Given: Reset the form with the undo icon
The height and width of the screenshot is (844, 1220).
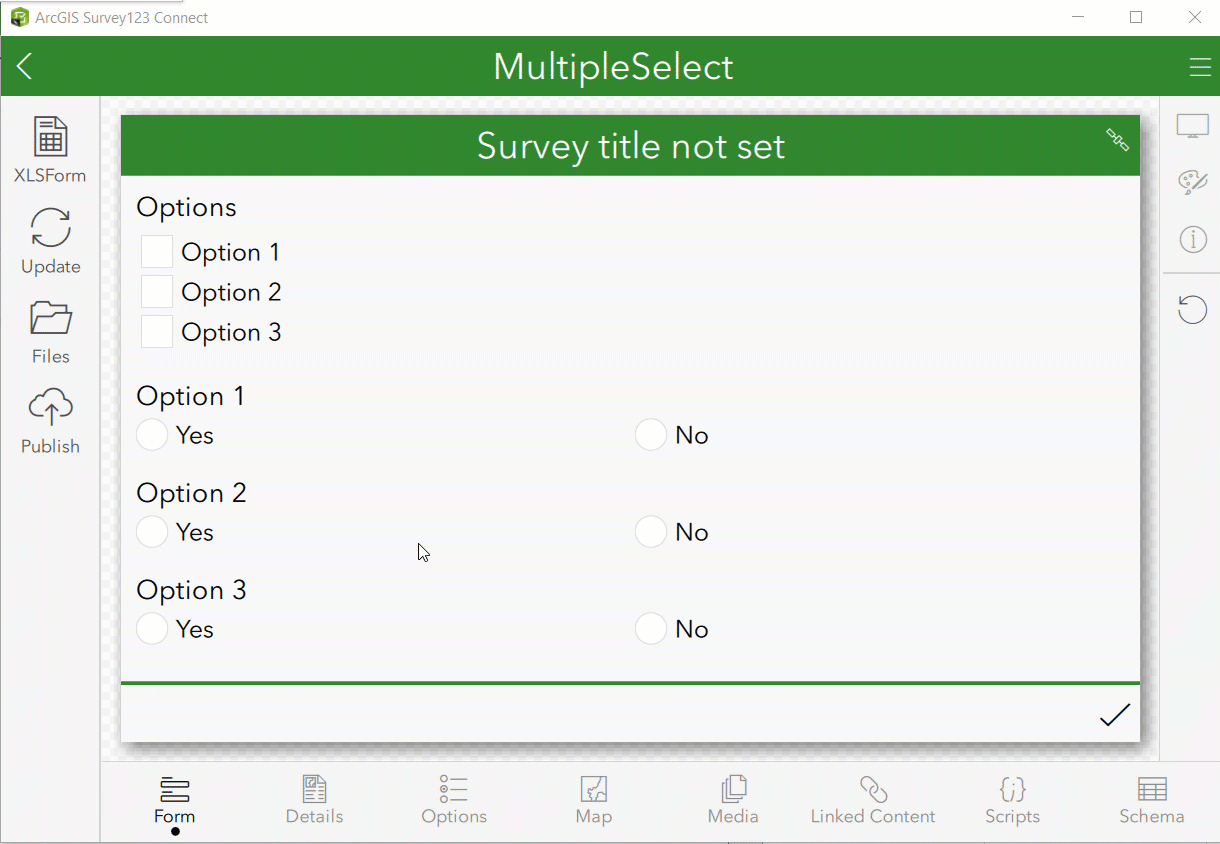Looking at the screenshot, I should click(1192, 309).
